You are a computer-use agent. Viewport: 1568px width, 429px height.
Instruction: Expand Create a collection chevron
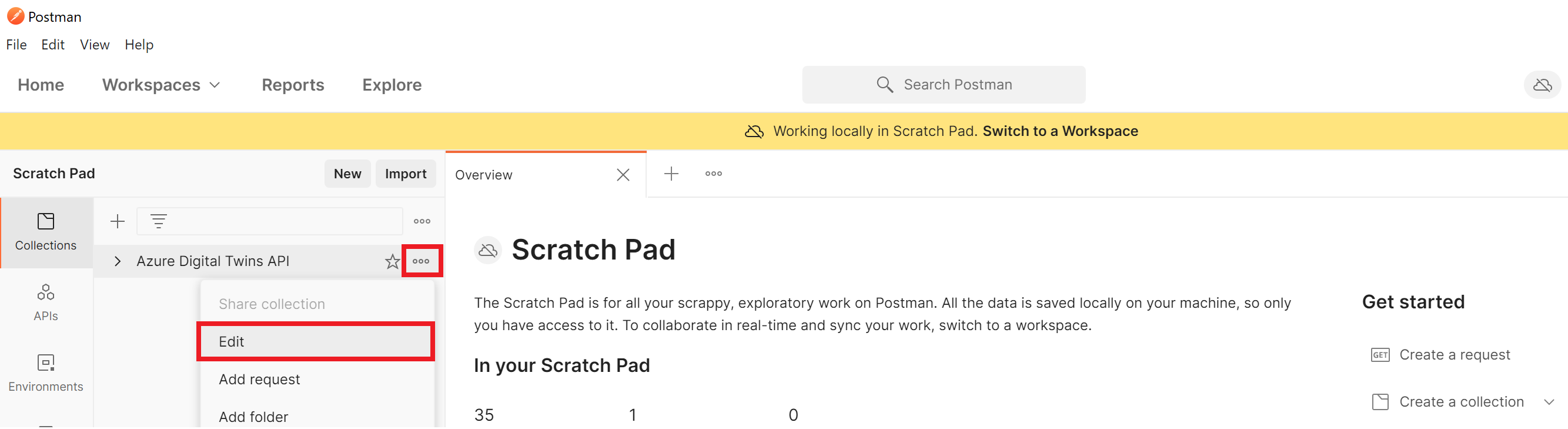pos(1549,402)
